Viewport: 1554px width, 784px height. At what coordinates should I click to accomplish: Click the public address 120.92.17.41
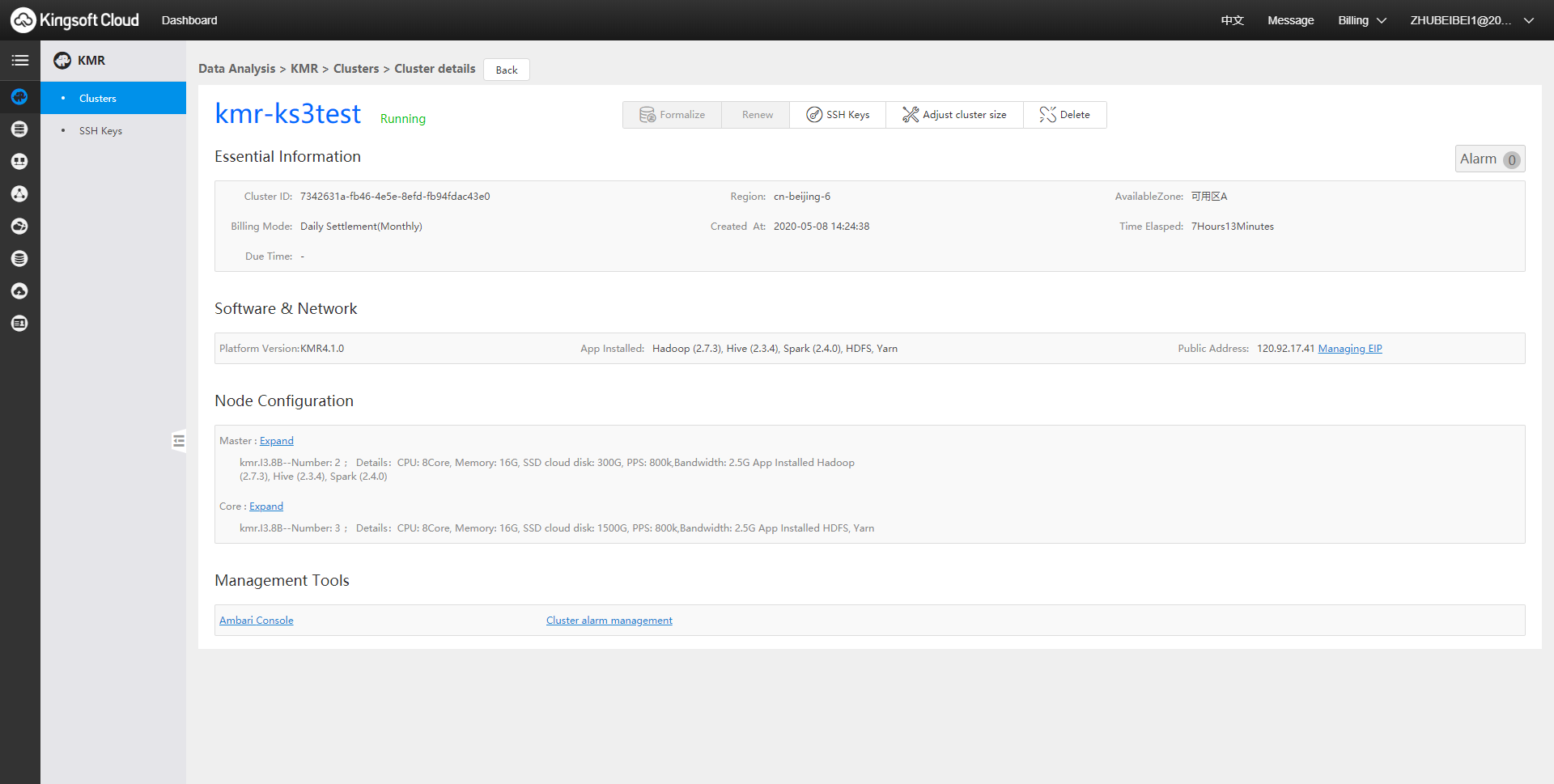pyautogui.click(x=1285, y=349)
